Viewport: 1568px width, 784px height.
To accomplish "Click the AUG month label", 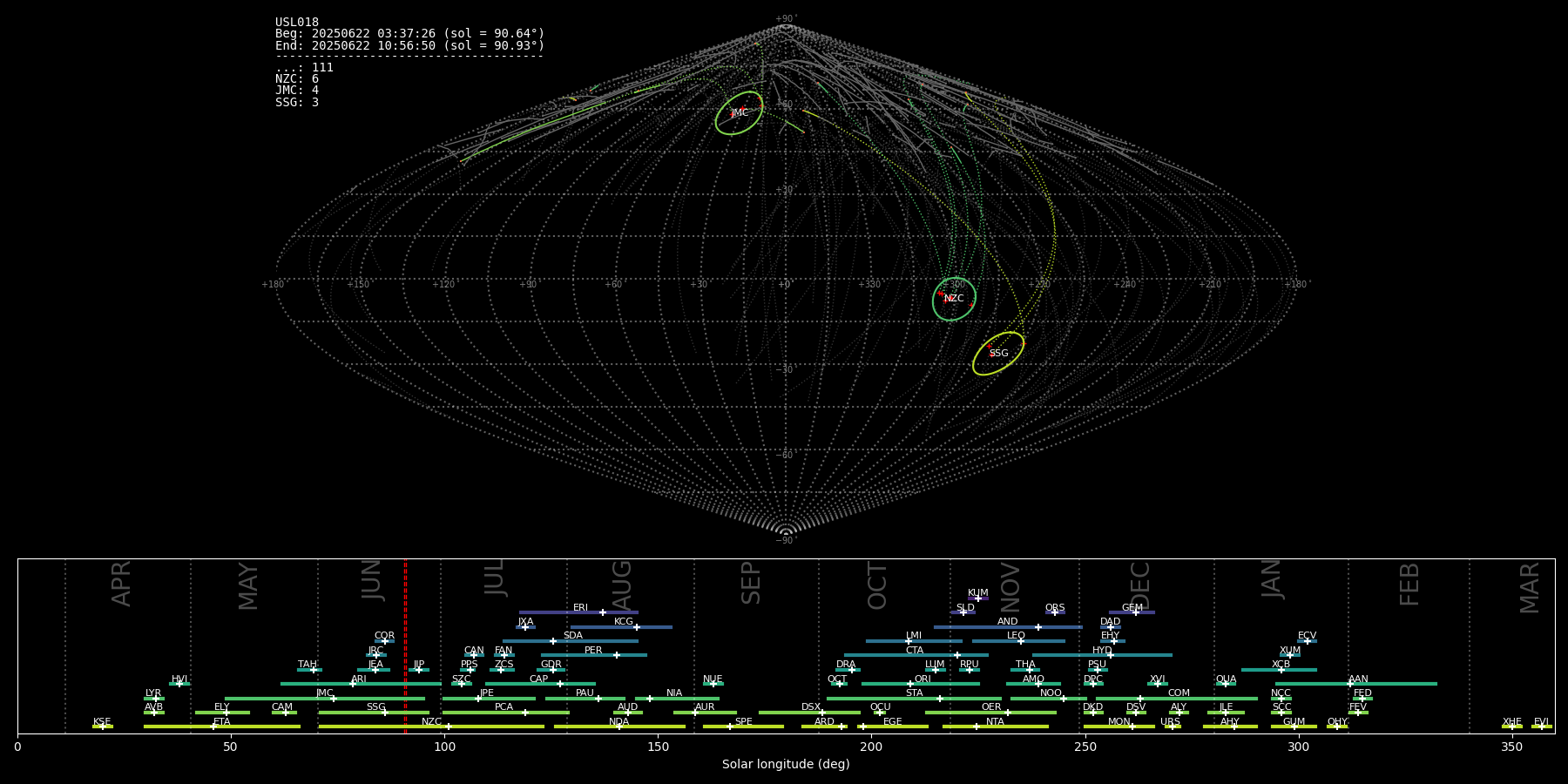I will pos(622,585).
